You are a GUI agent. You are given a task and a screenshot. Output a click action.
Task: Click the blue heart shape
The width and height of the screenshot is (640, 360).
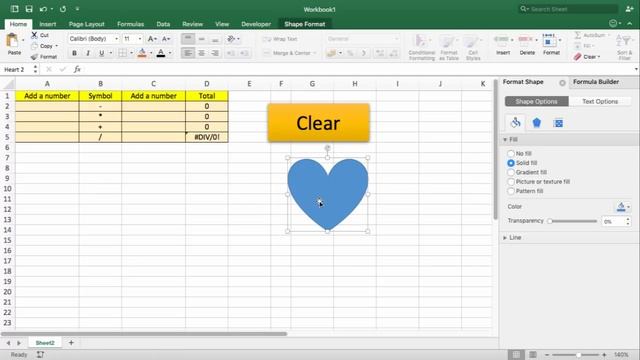coord(328,195)
